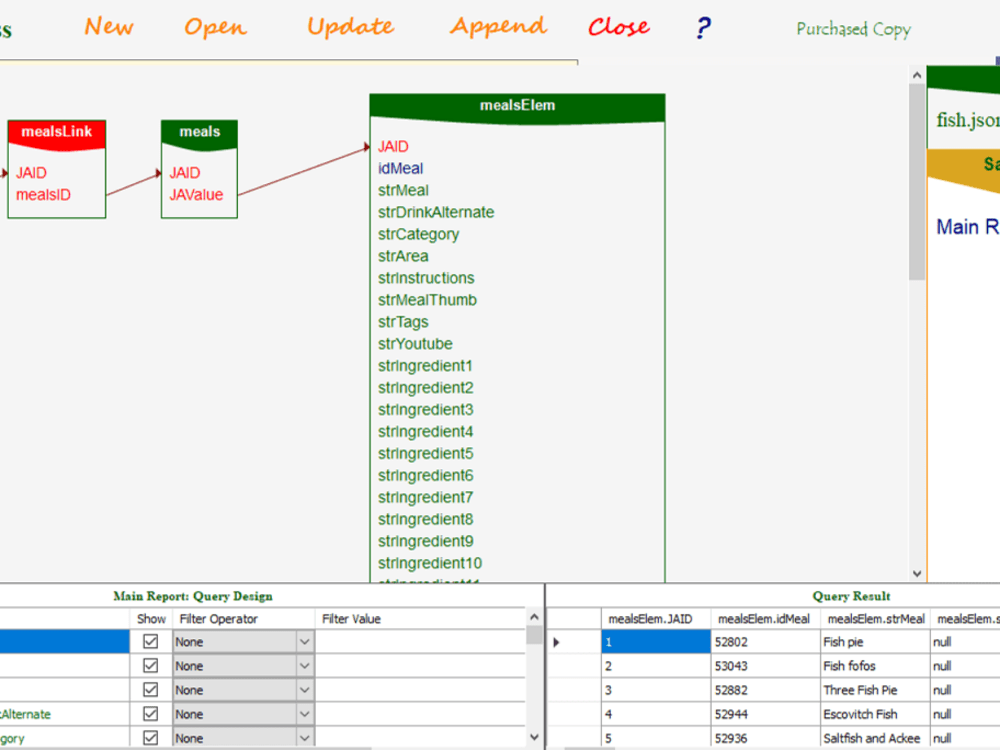Open the Purchased Copy link
This screenshot has width=1000, height=750.
coord(852,29)
